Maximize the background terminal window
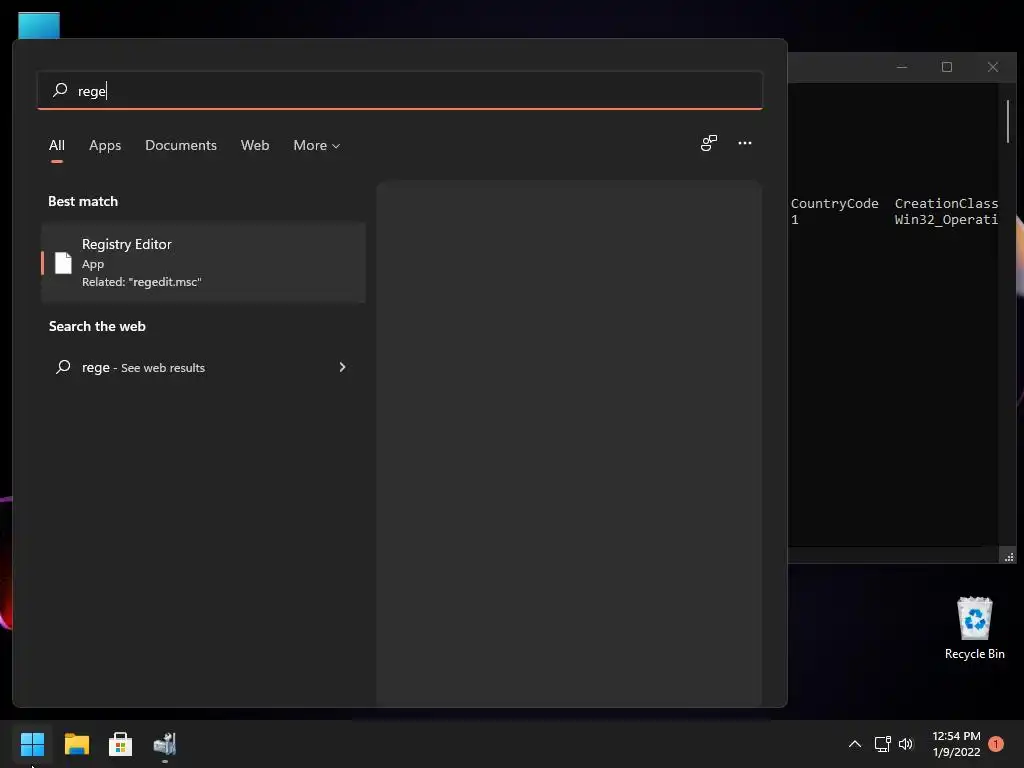Viewport: 1024px width, 768px height. click(946, 67)
